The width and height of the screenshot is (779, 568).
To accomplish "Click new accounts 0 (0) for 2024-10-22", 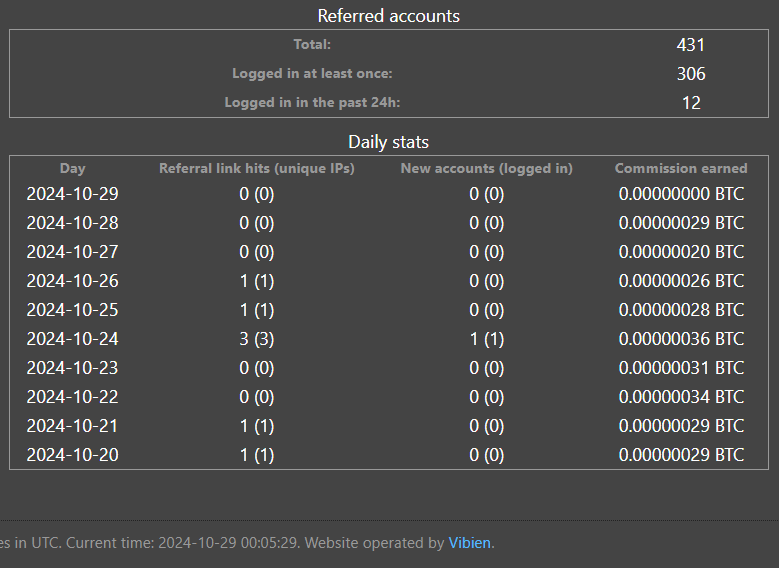I will [x=487, y=397].
